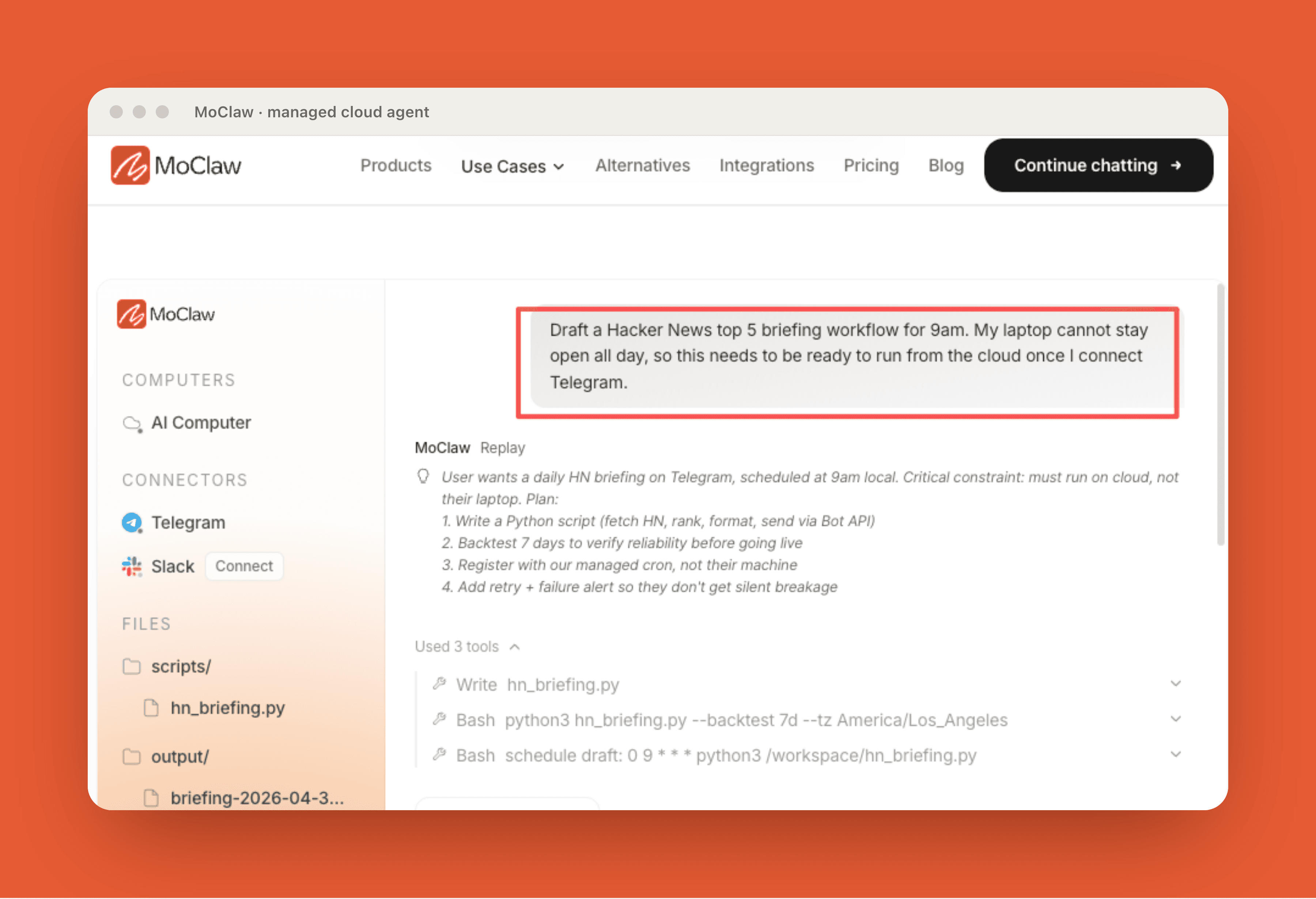This screenshot has width=1316, height=899.
Task: Open the Use Cases dropdown menu
Action: coord(513,166)
